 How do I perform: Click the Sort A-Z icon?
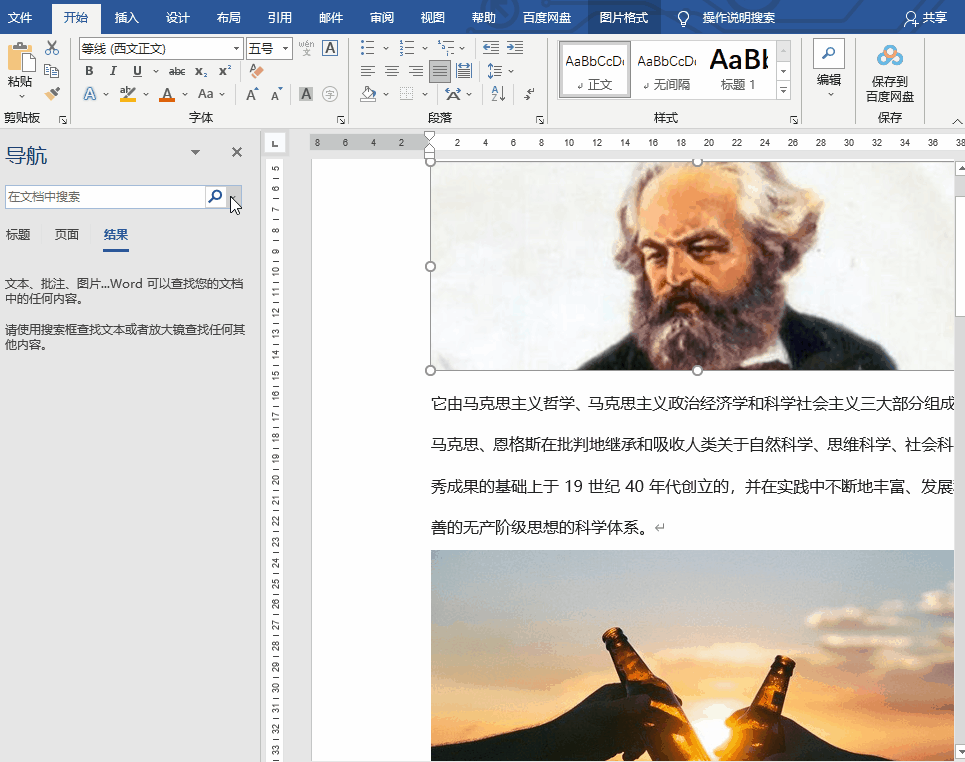pos(486,94)
